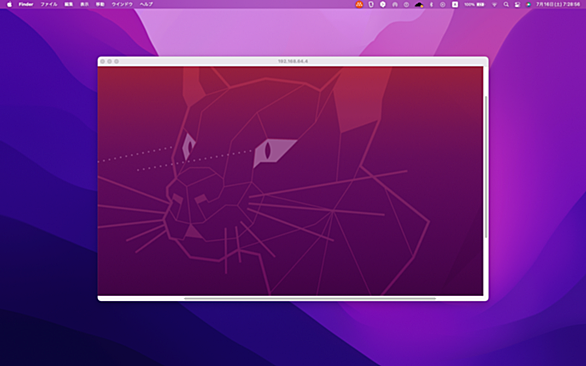The height and width of the screenshot is (366, 586).
Task: Click the white square input source icon
Action: 455,4
